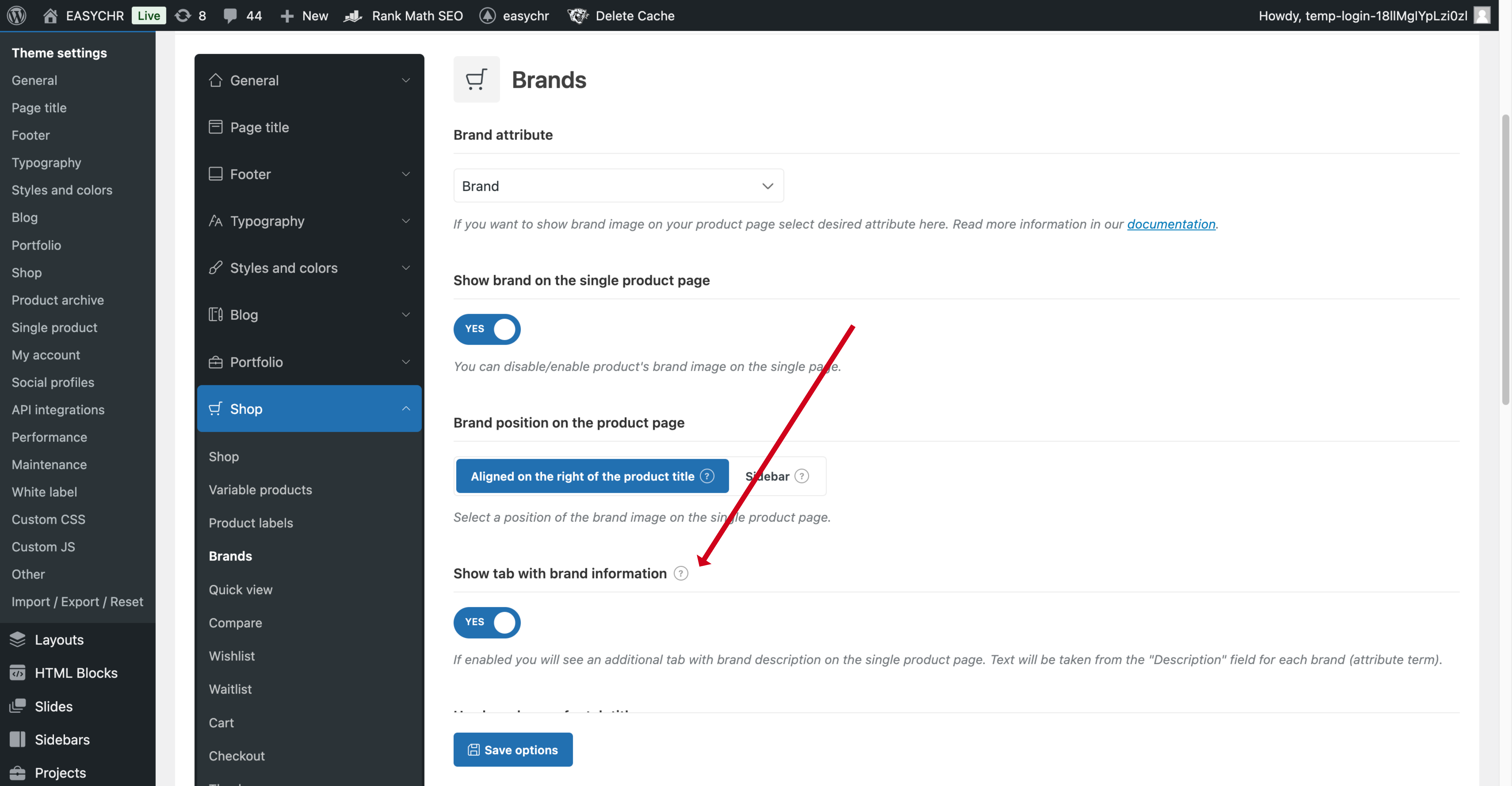Click the user avatar in the admin bar

click(x=1482, y=15)
